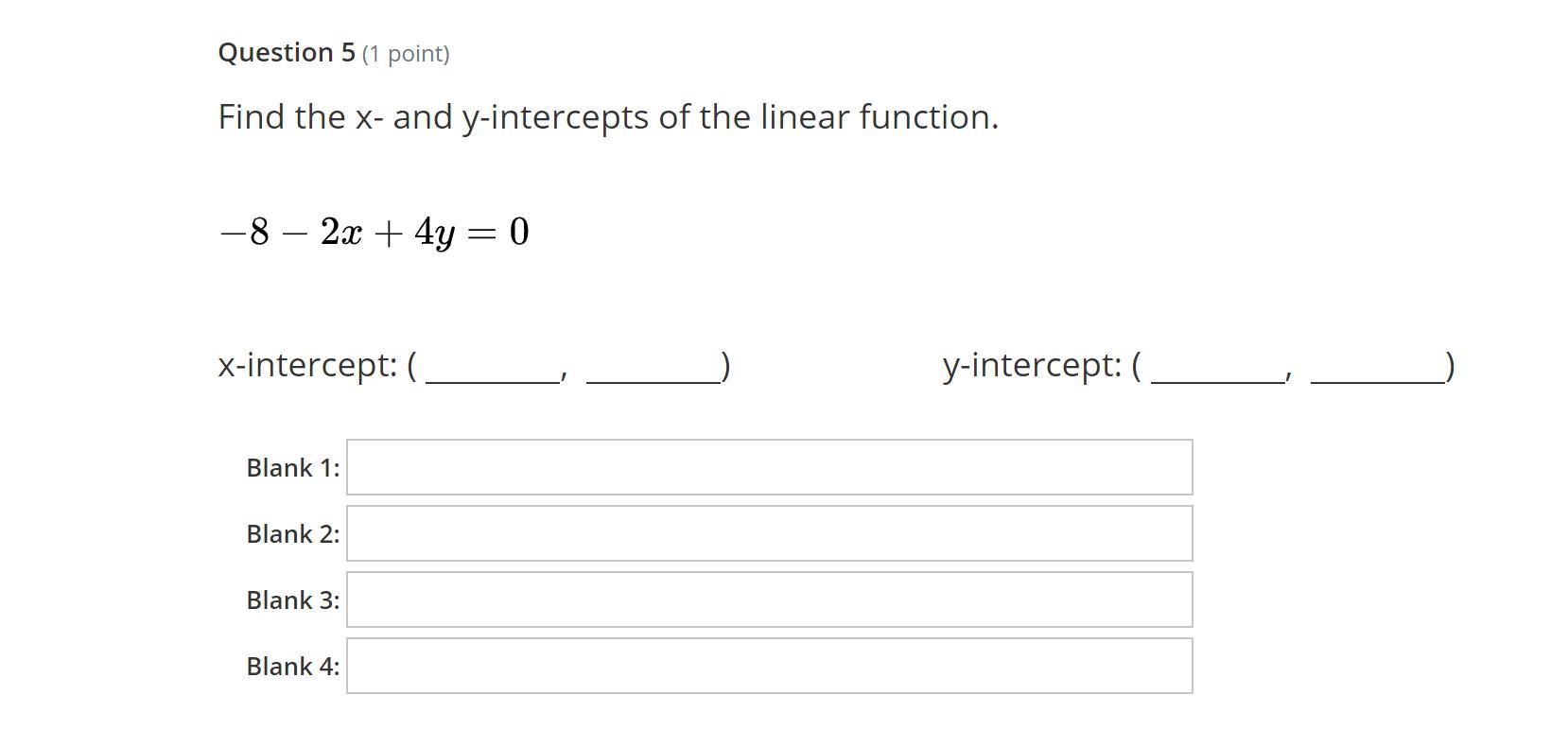
Task: Click the "x-intercept:" label text
Action: 308,365
